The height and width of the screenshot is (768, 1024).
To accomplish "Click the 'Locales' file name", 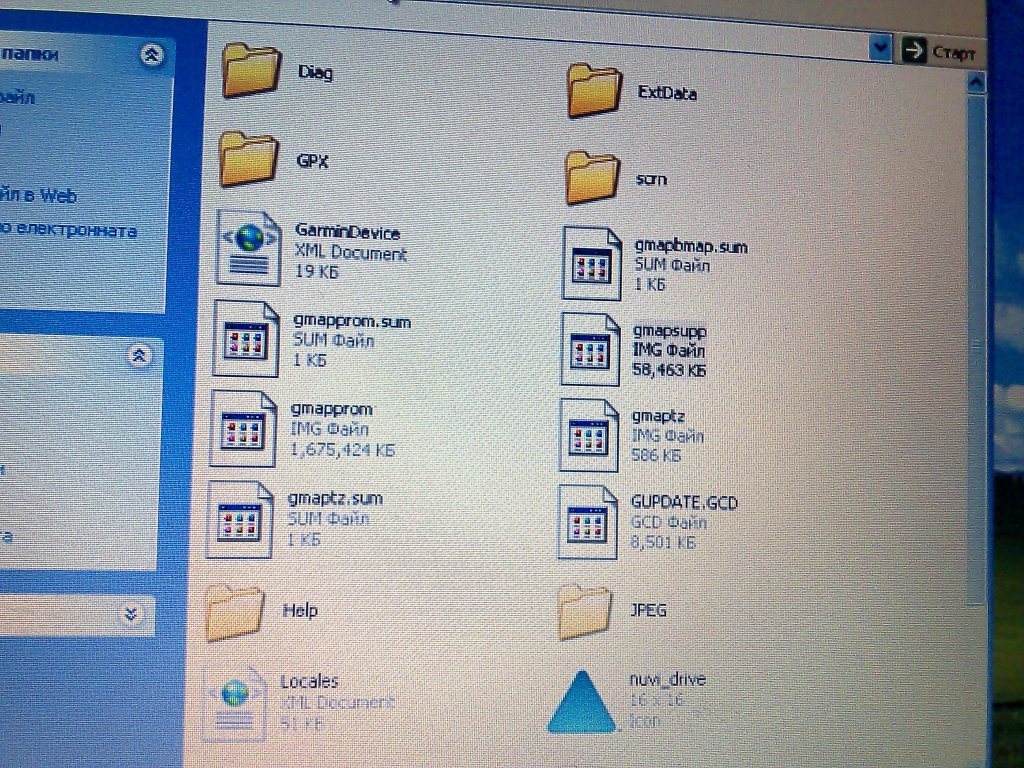I will pos(309,682).
